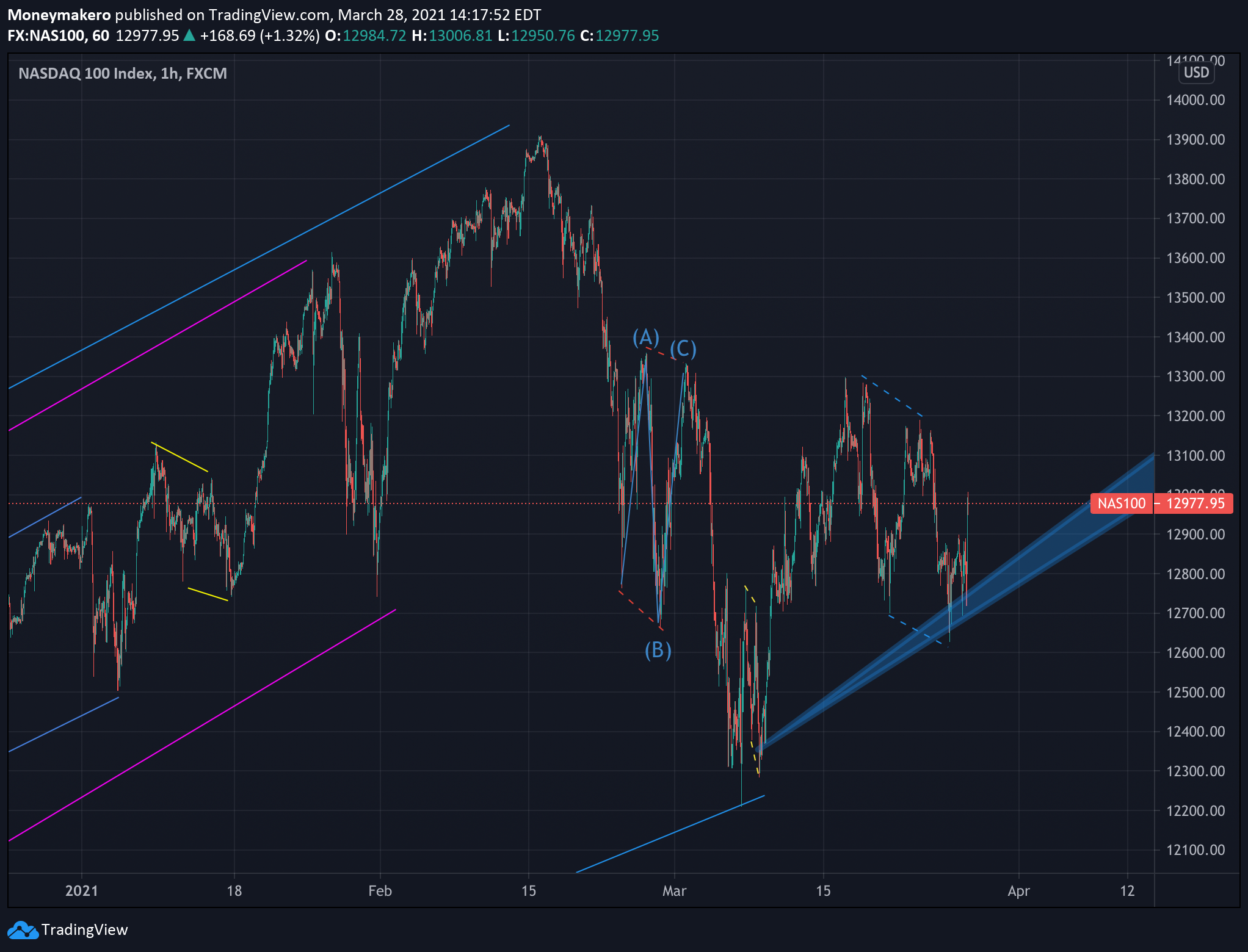
Task: Click the 12 date axis label
Action: (1127, 891)
